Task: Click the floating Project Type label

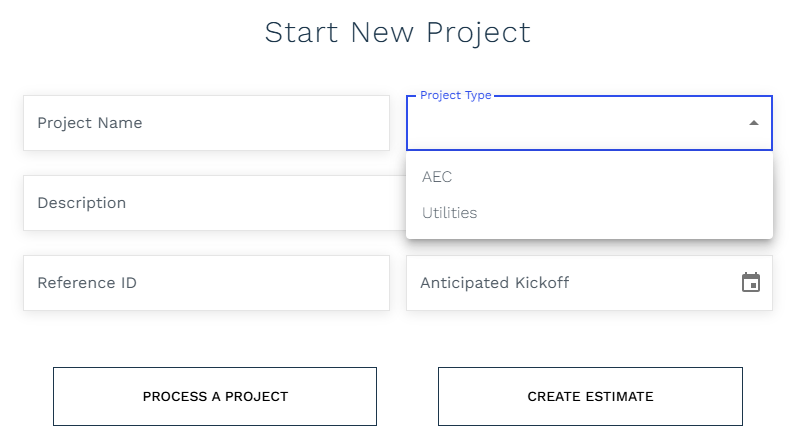Action: [455, 95]
